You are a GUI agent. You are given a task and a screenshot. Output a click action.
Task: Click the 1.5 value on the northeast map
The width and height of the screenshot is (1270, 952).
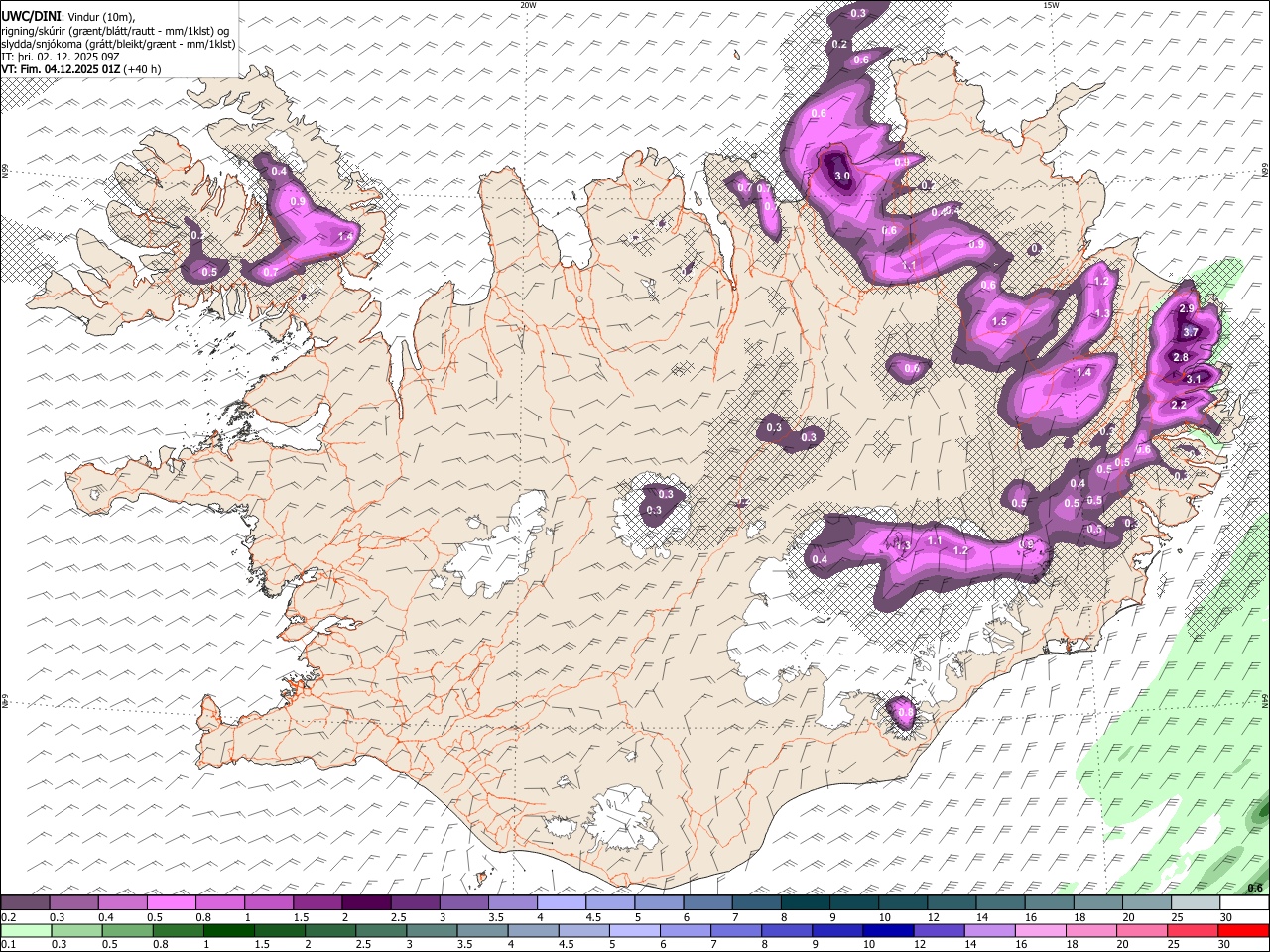tap(999, 321)
